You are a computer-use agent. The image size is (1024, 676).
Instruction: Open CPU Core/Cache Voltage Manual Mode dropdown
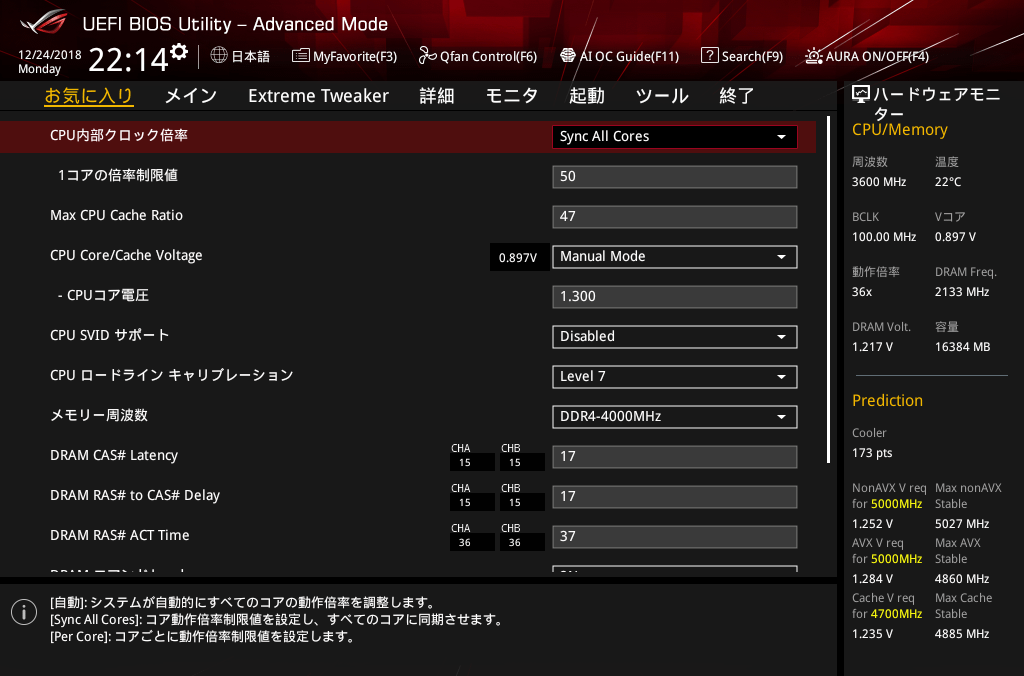675,257
